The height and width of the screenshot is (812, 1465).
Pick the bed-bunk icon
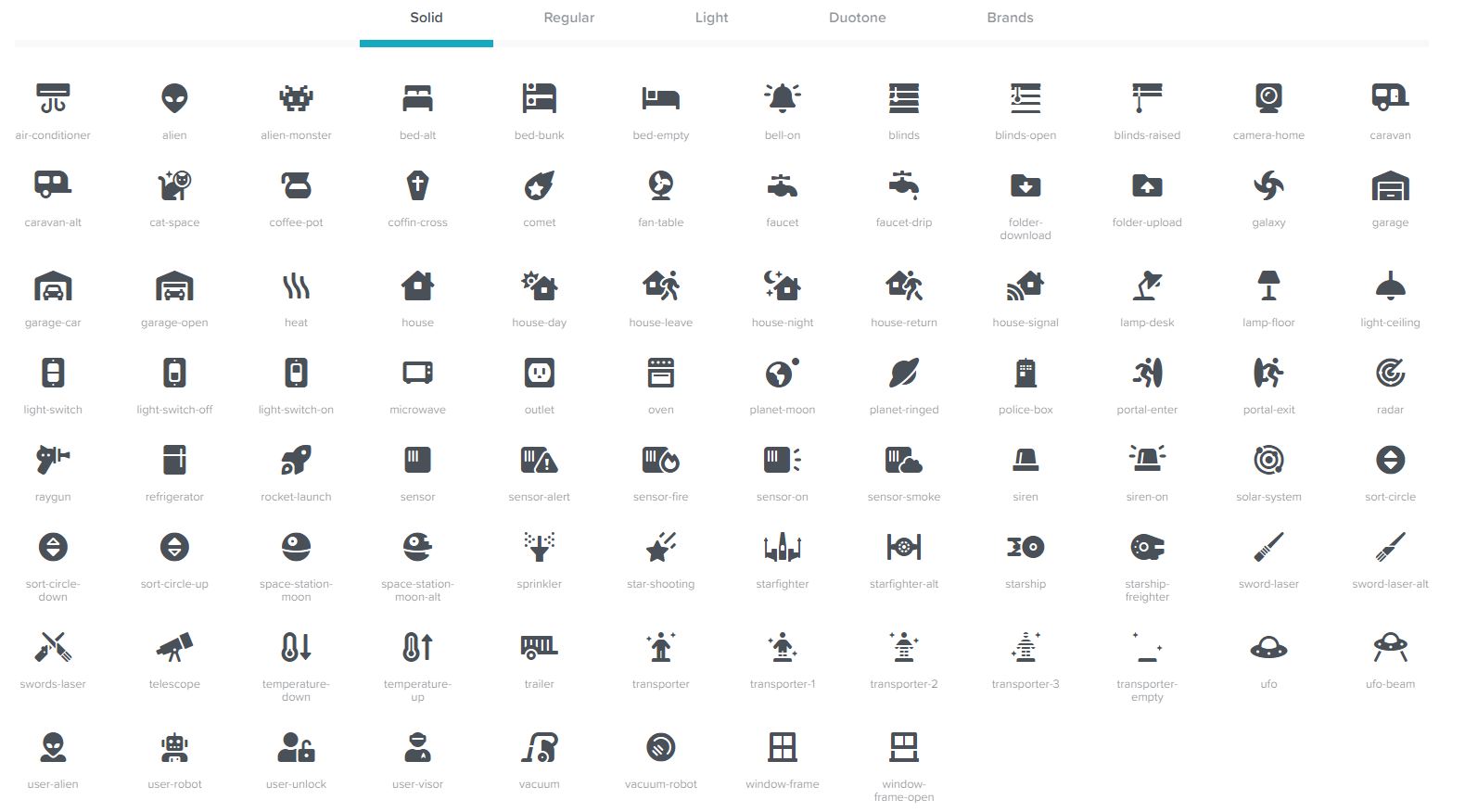tap(540, 98)
